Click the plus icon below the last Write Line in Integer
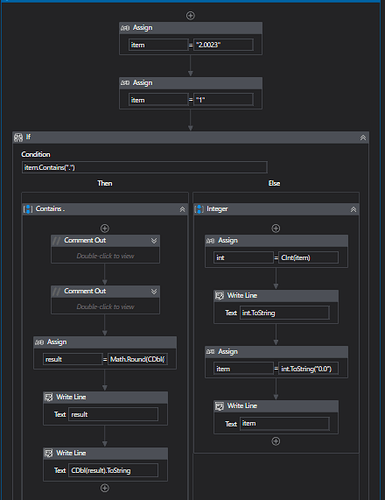This screenshot has height=500, width=385. point(276,441)
